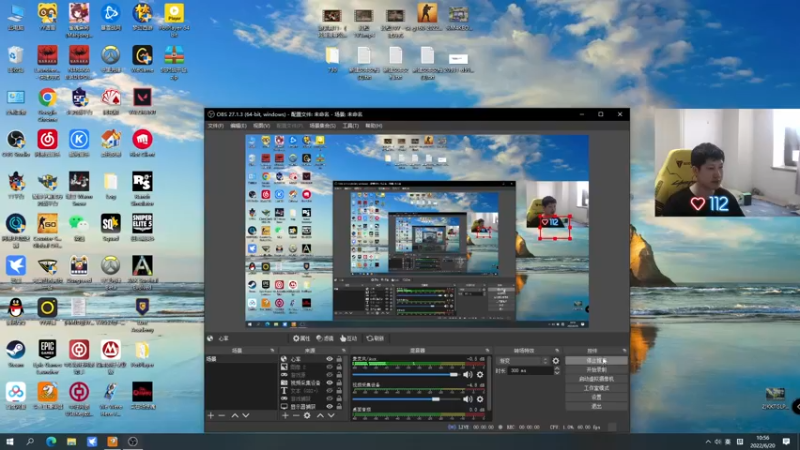Click the gear icon in Sources panel bottom toolbar
The image size is (800, 450).
[307, 415]
